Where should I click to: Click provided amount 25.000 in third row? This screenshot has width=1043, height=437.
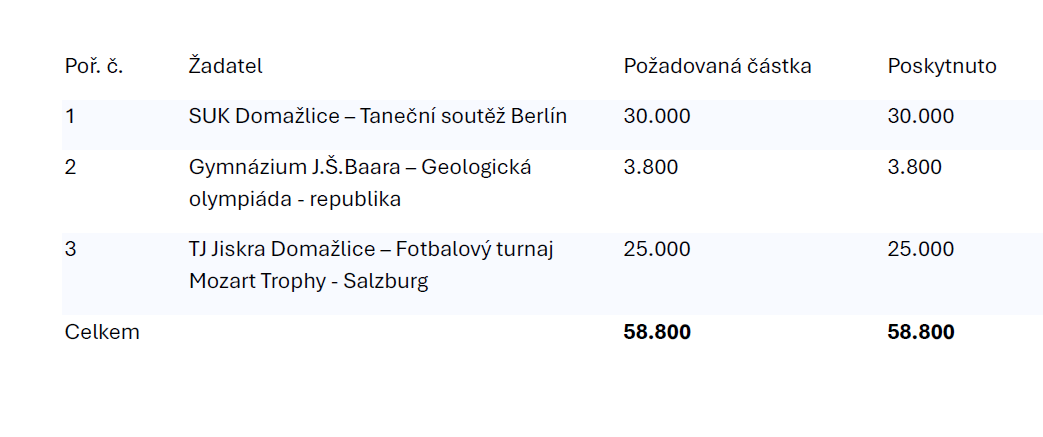point(921,249)
